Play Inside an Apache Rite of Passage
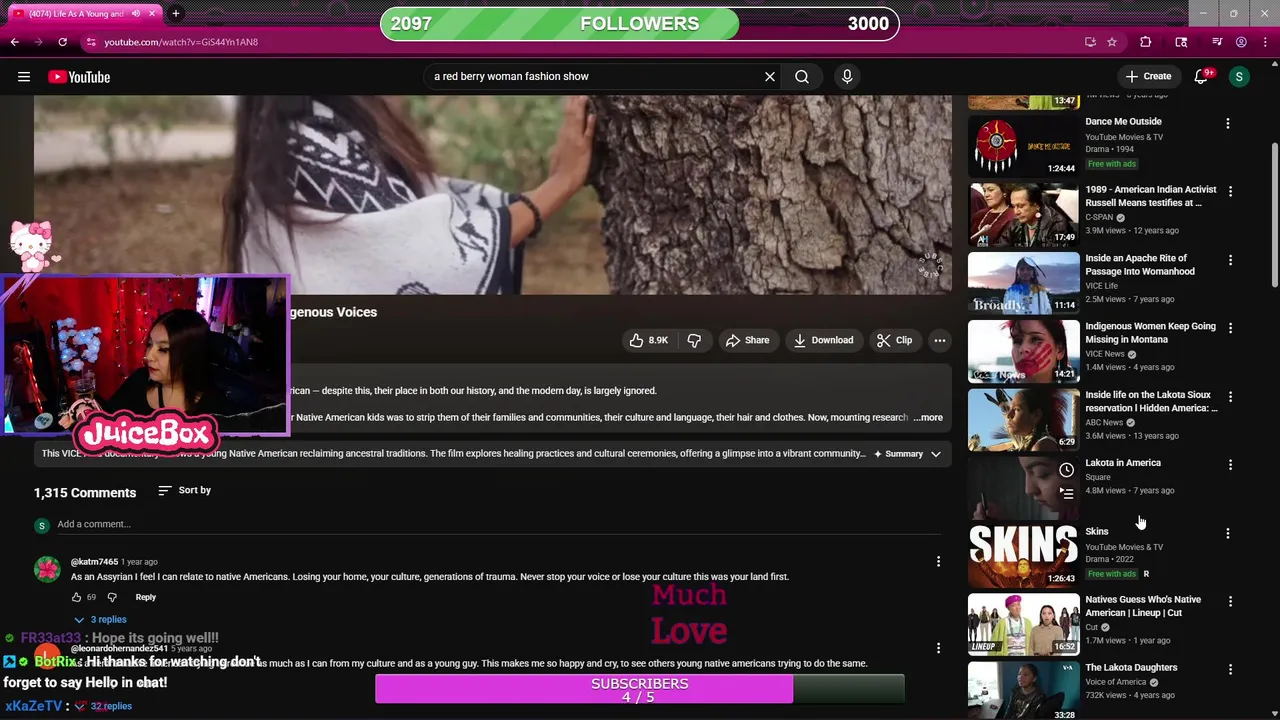Screen dimensions: 1280x720 coord(1023,283)
